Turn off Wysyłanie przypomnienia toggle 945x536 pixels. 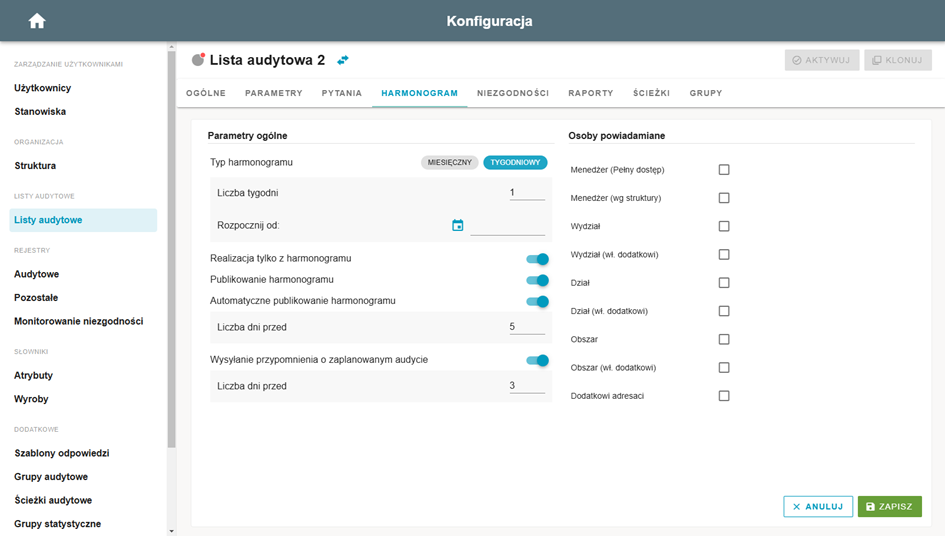pyautogui.click(x=537, y=360)
